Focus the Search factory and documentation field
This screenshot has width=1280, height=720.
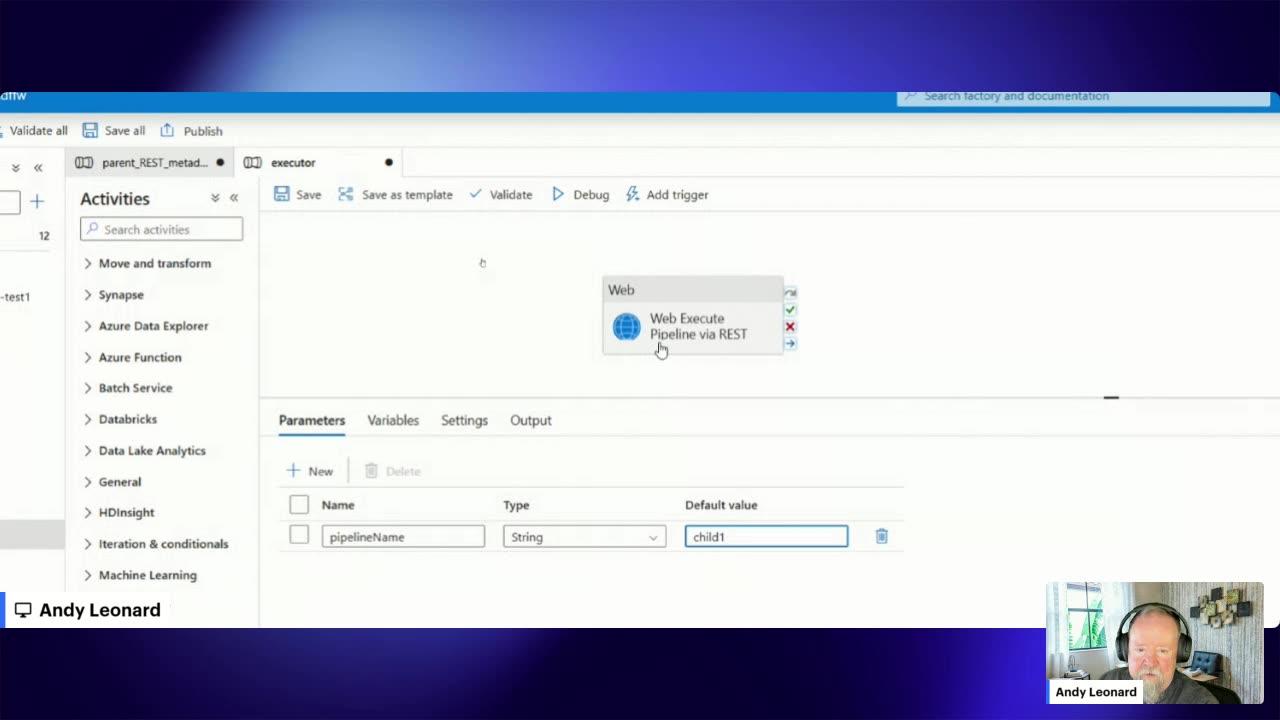click(1083, 97)
